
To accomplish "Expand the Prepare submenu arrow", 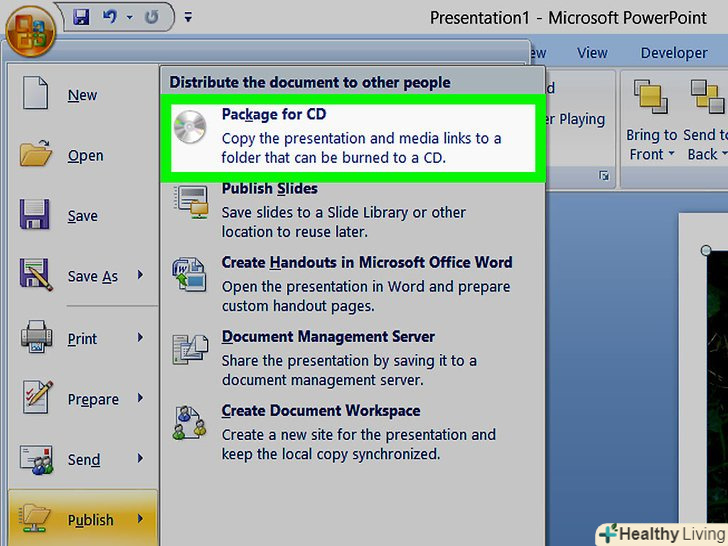I will coord(140,398).
